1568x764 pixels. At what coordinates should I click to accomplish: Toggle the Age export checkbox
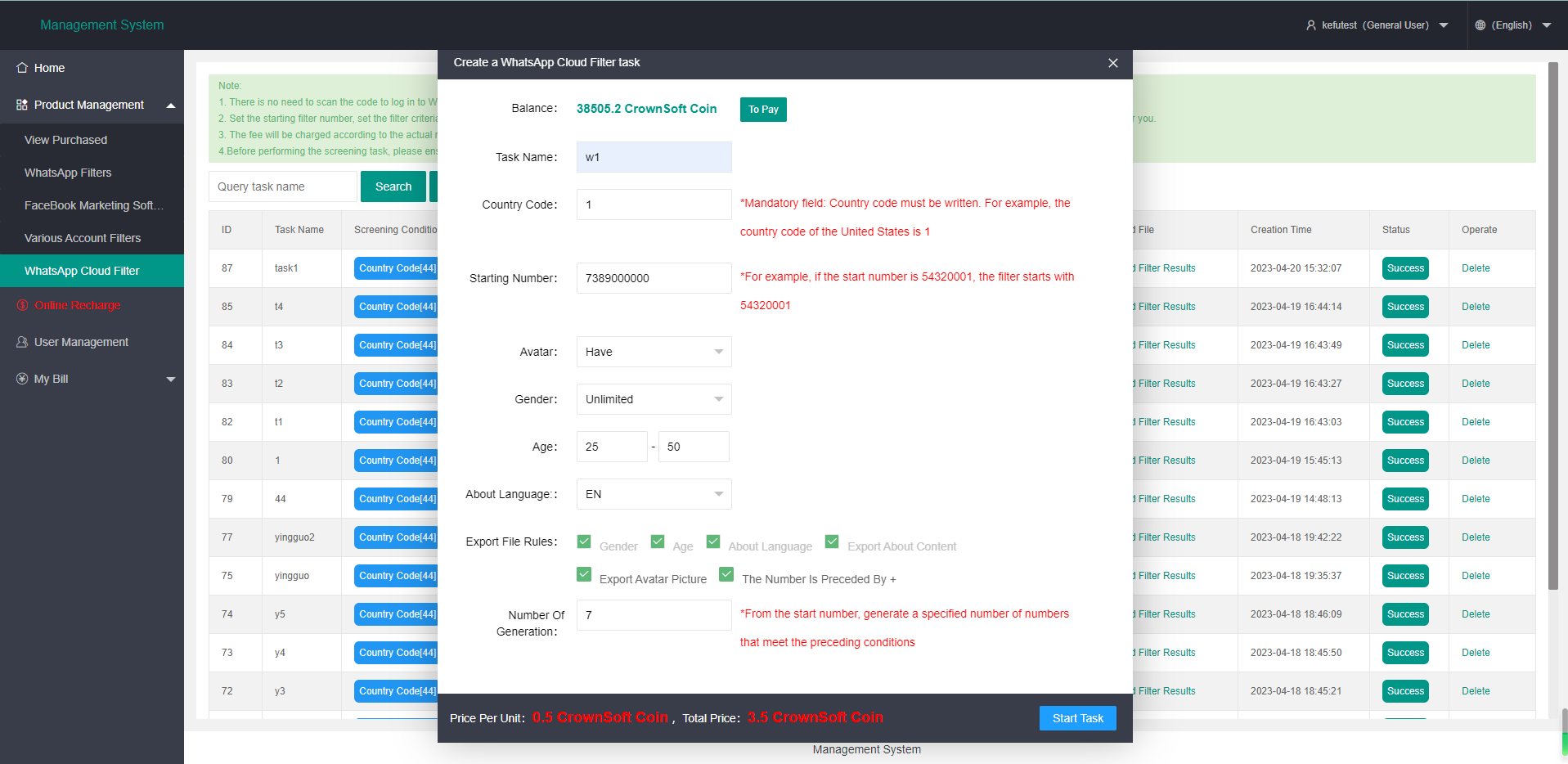pyautogui.click(x=658, y=542)
